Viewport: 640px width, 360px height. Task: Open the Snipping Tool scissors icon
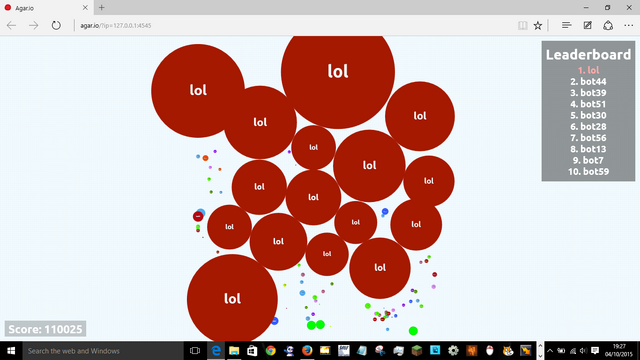pyautogui.click(x=380, y=351)
